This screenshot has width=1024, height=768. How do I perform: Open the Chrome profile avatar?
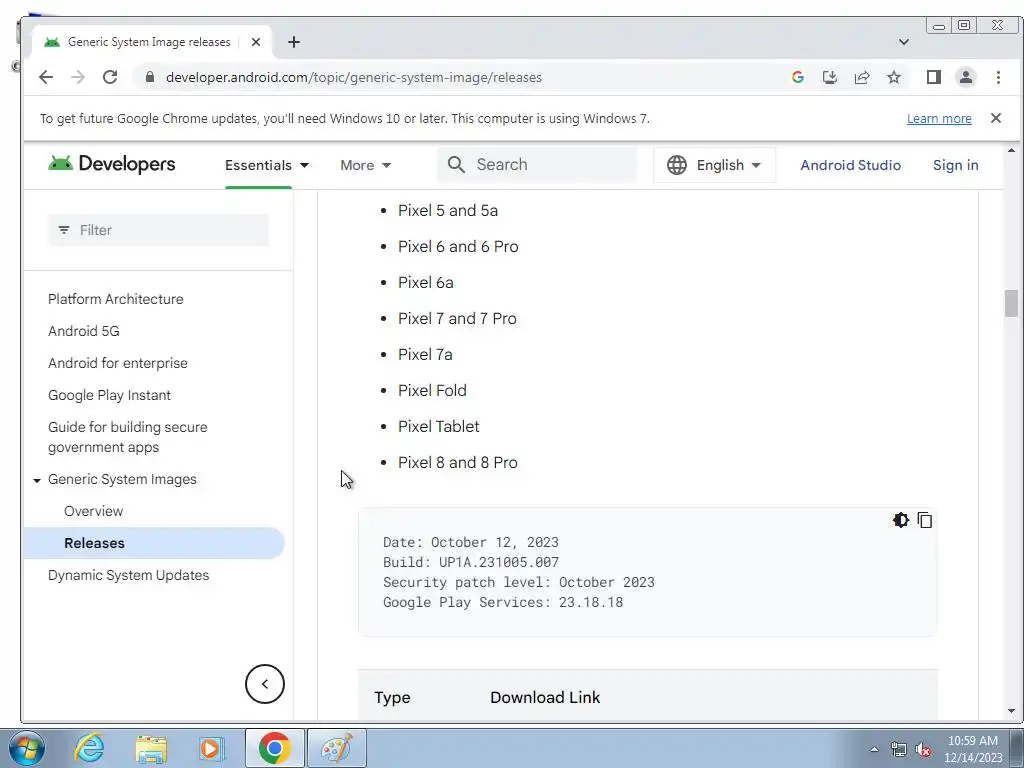[x=966, y=77]
